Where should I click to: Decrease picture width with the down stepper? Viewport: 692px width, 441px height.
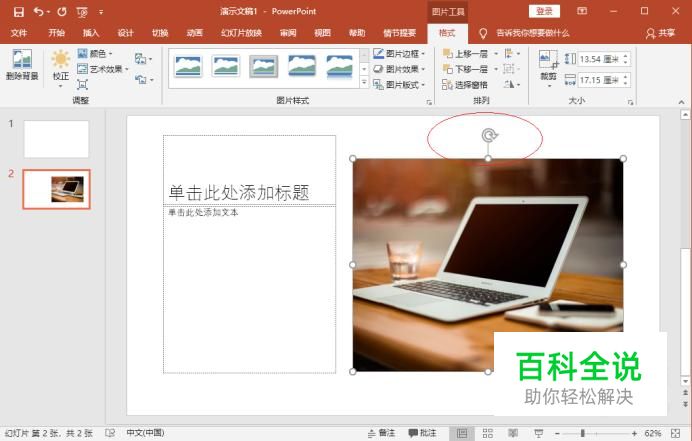pos(625,83)
